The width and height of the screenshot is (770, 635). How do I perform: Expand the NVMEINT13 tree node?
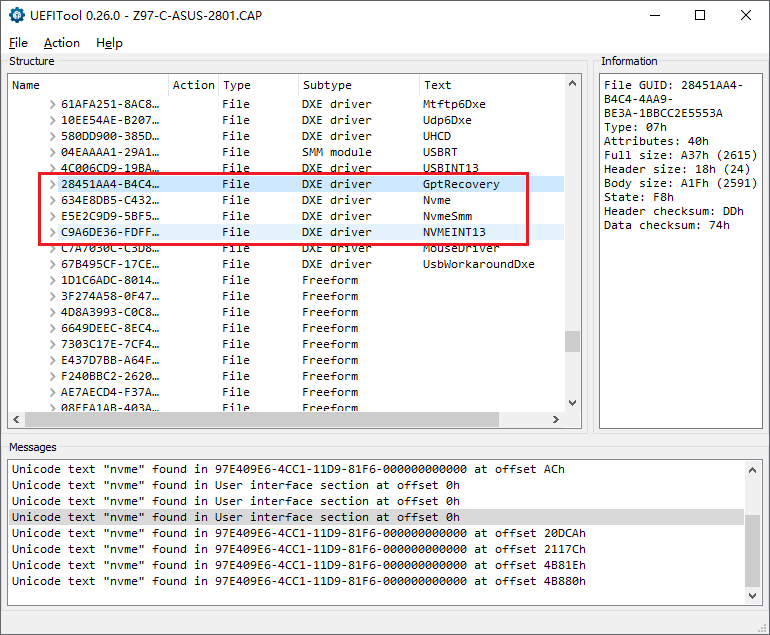click(x=53, y=232)
